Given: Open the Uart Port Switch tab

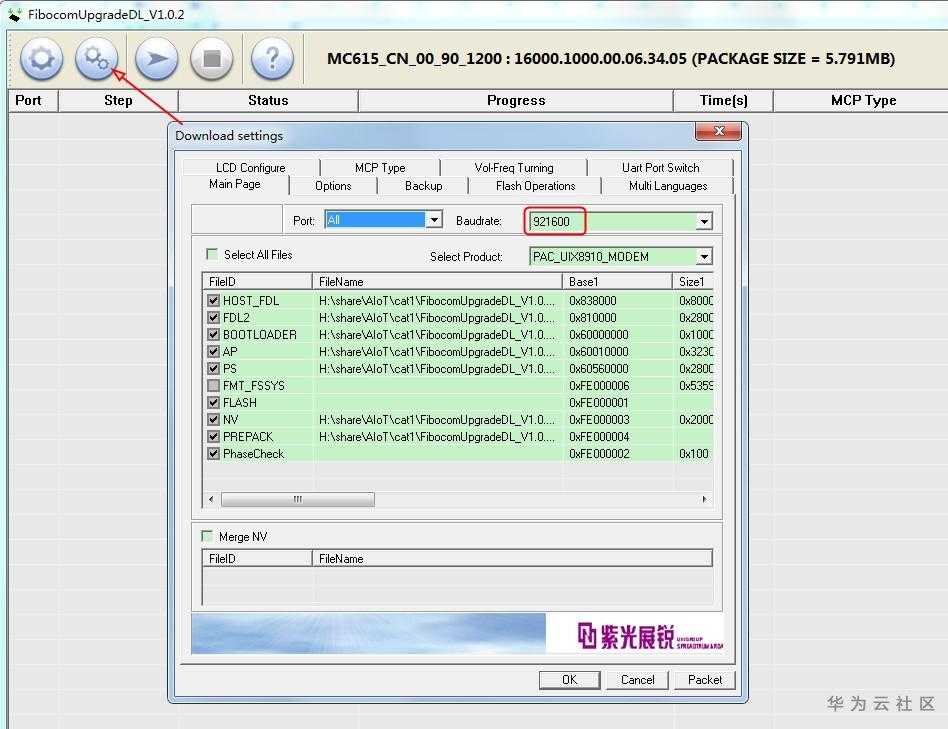Looking at the screenshot, I should (660, 167).
